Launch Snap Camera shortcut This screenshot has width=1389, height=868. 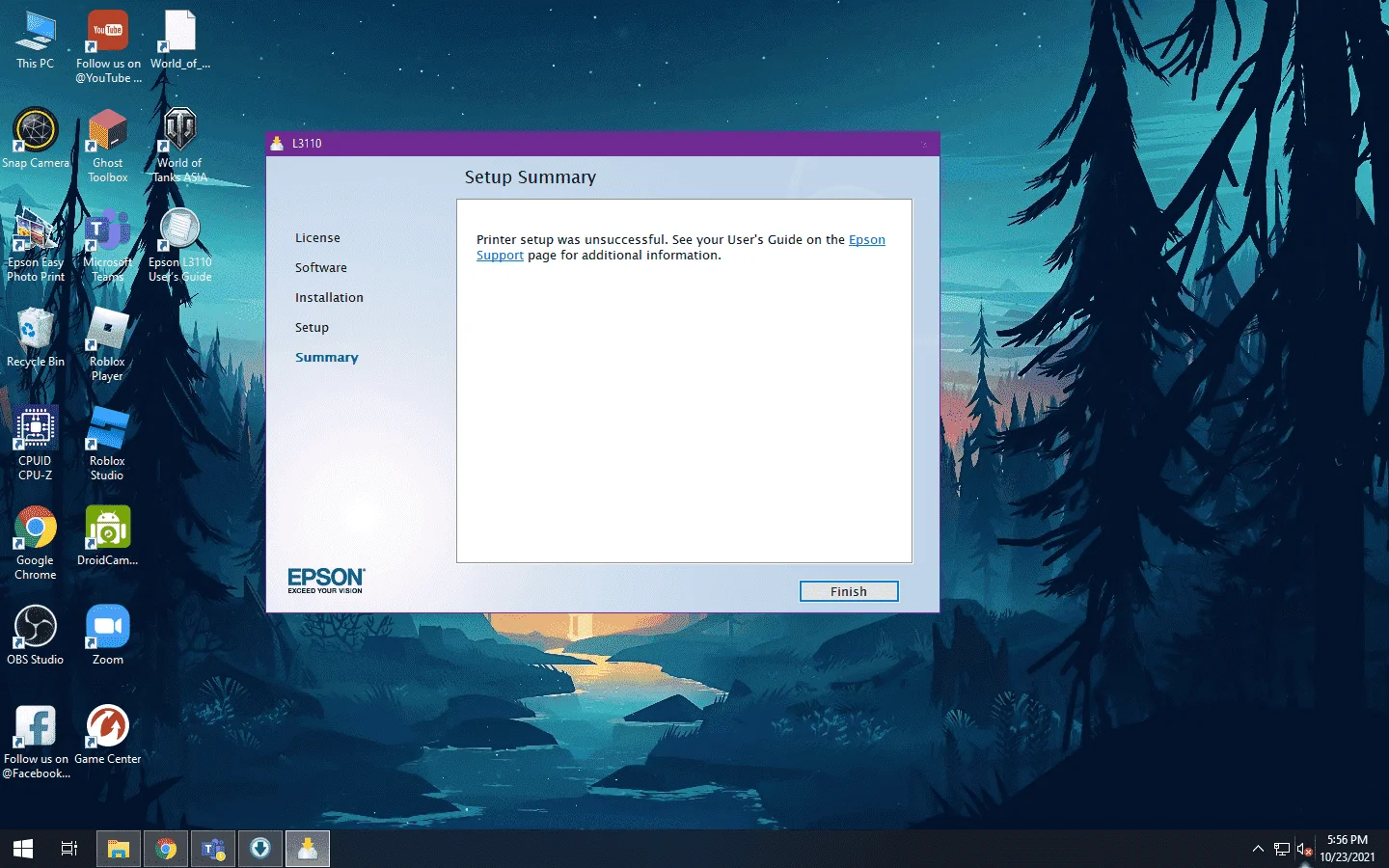[36, 139]
